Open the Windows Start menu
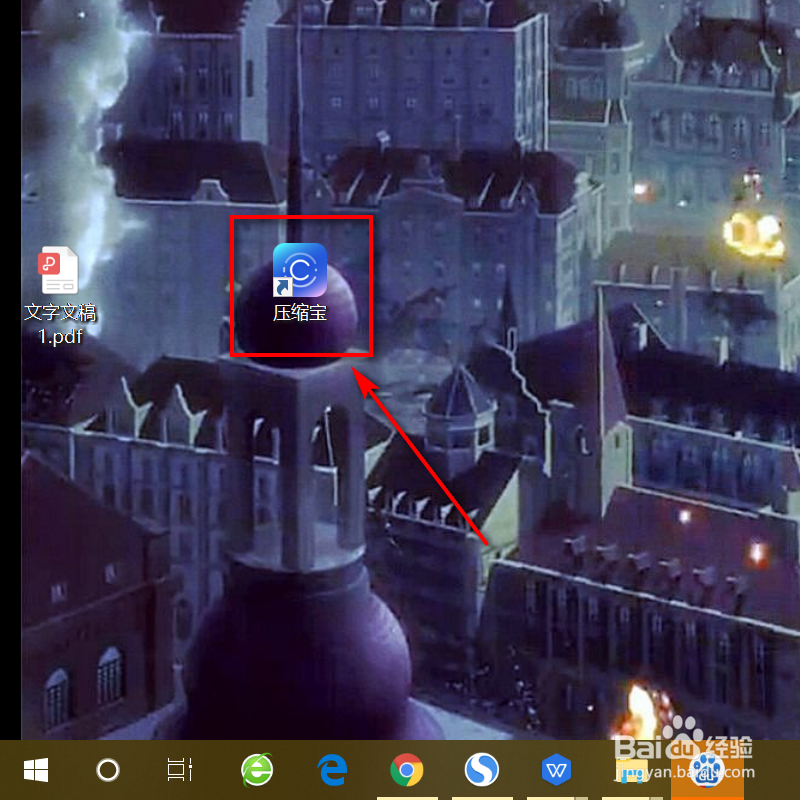The image size is (800, 800). coord(36,770)
